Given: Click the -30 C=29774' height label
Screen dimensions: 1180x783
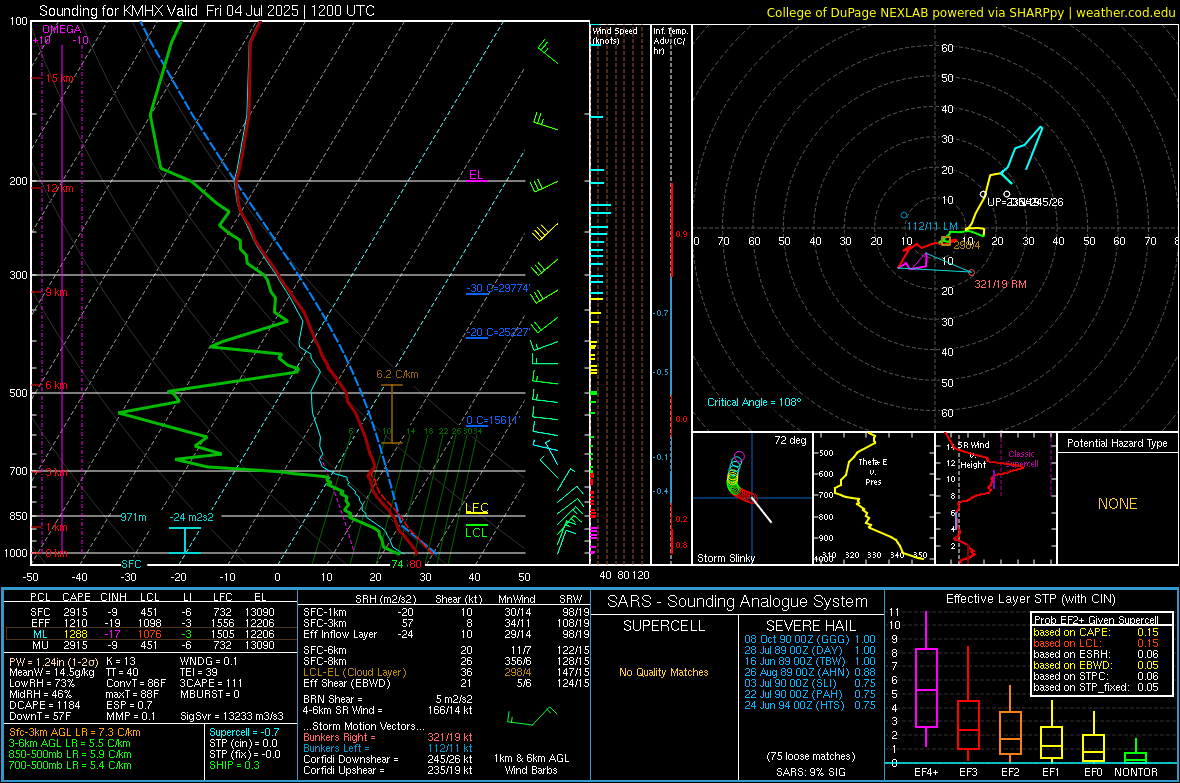Looking at the screenshot, I should pyautogui.click(x=498, y=288).
